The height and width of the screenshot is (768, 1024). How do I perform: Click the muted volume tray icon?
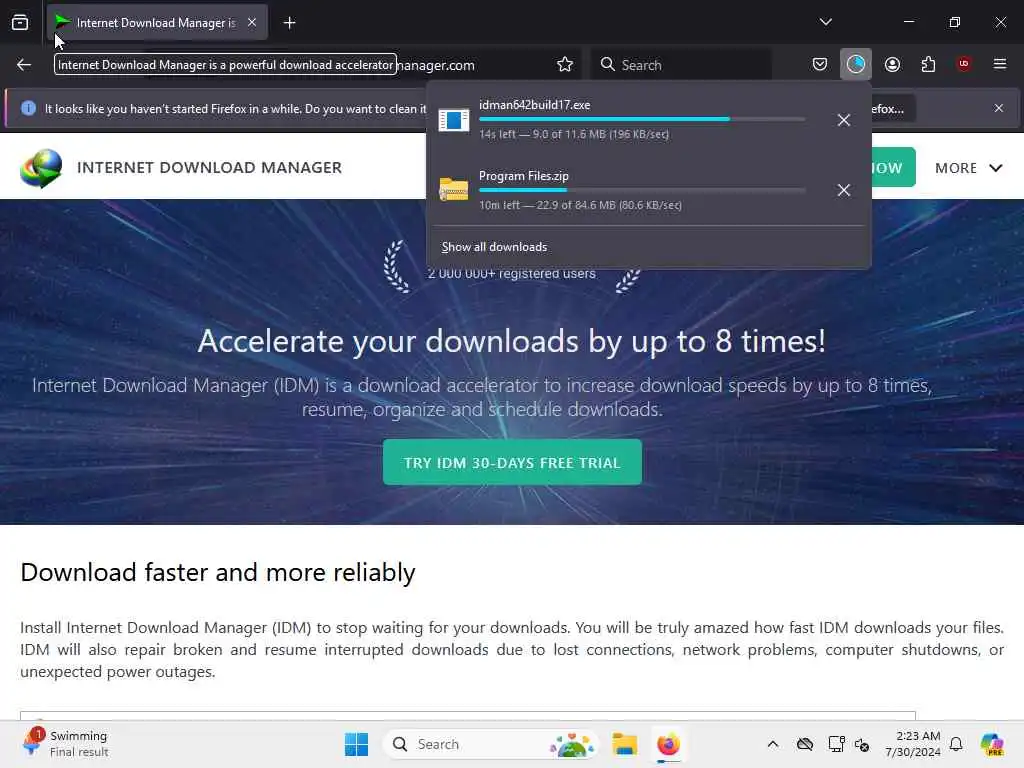[861, 744]
